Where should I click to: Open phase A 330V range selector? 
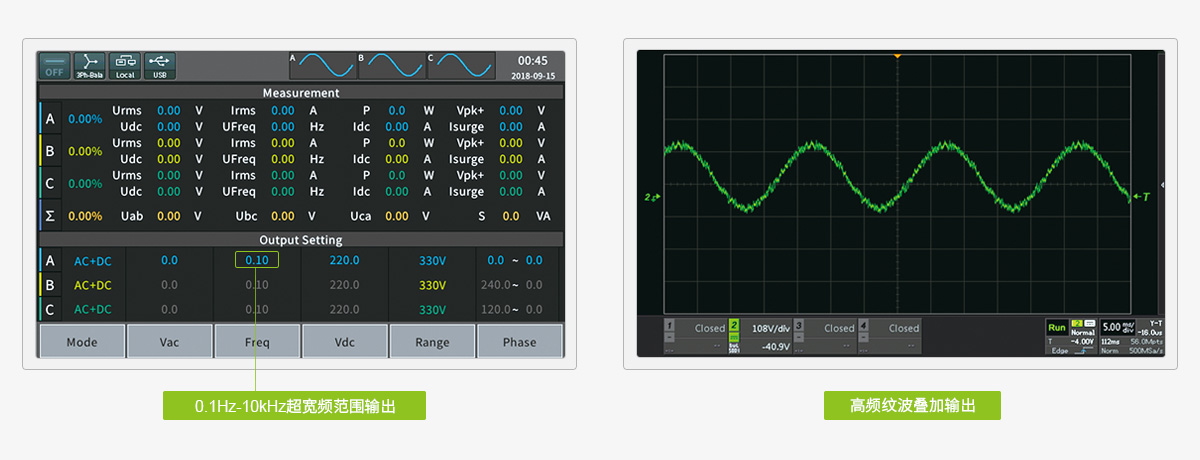[432, 260]
